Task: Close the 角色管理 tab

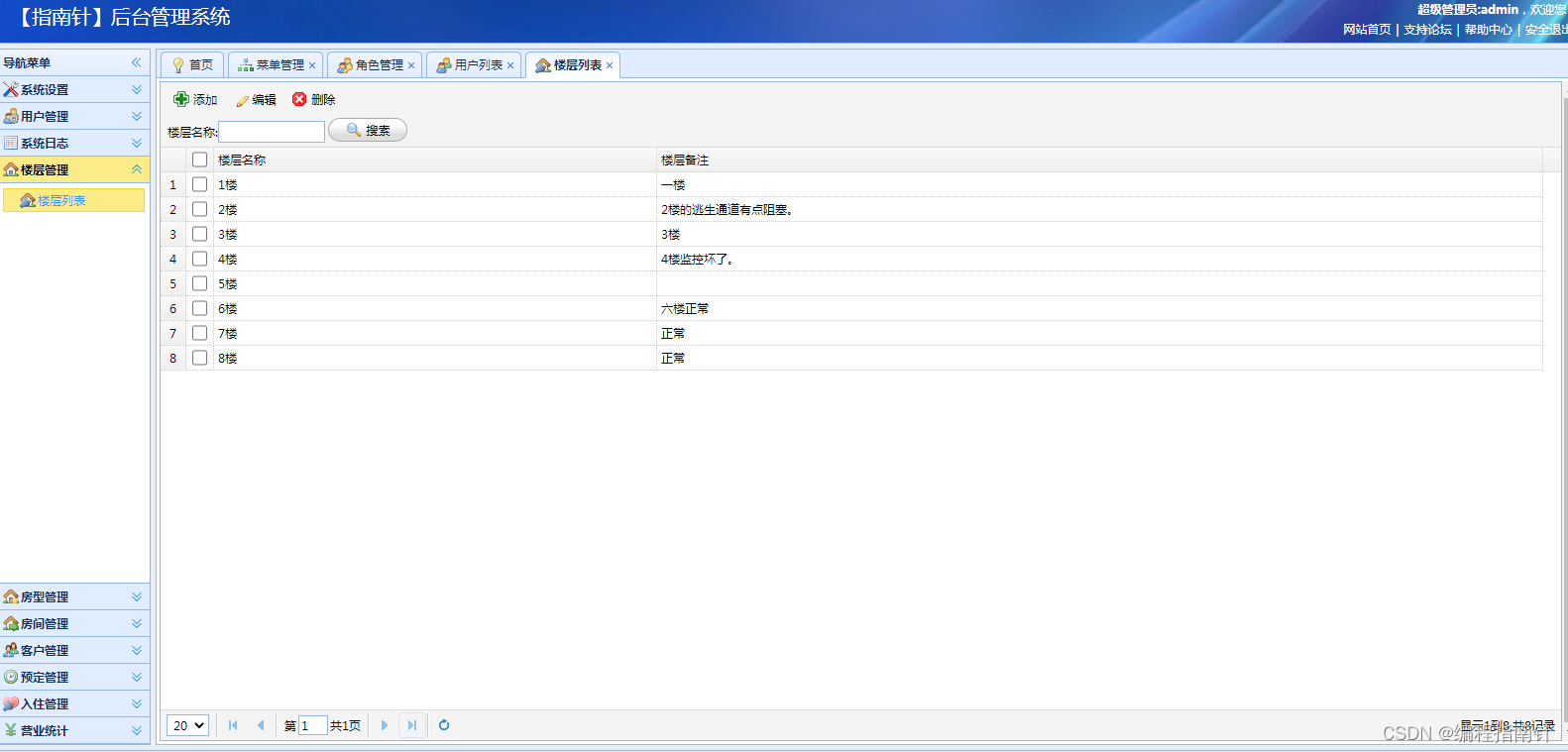Action: pos(411,65)
